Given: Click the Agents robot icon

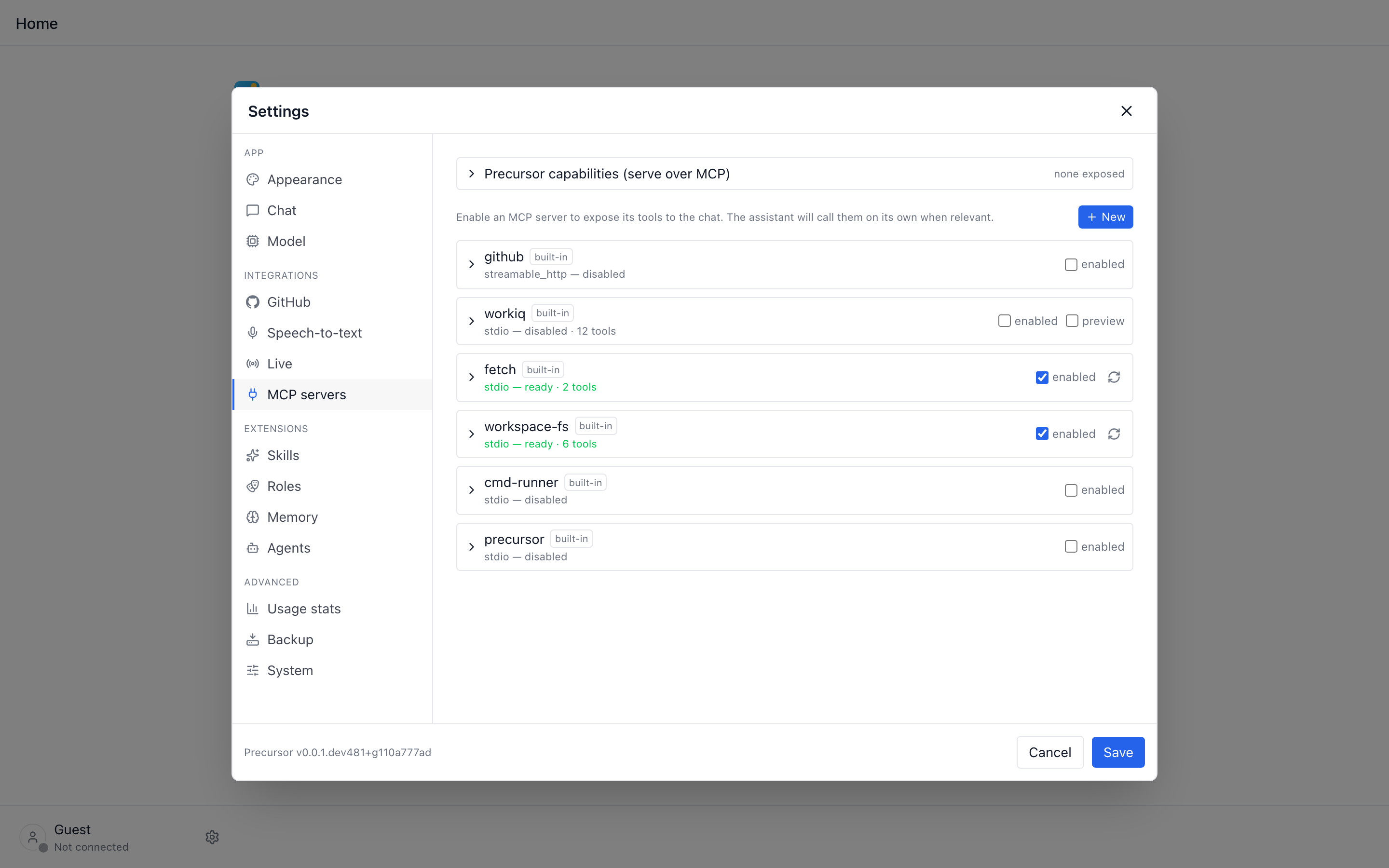Looking at the screenshot, I should (x=253, y=548).
